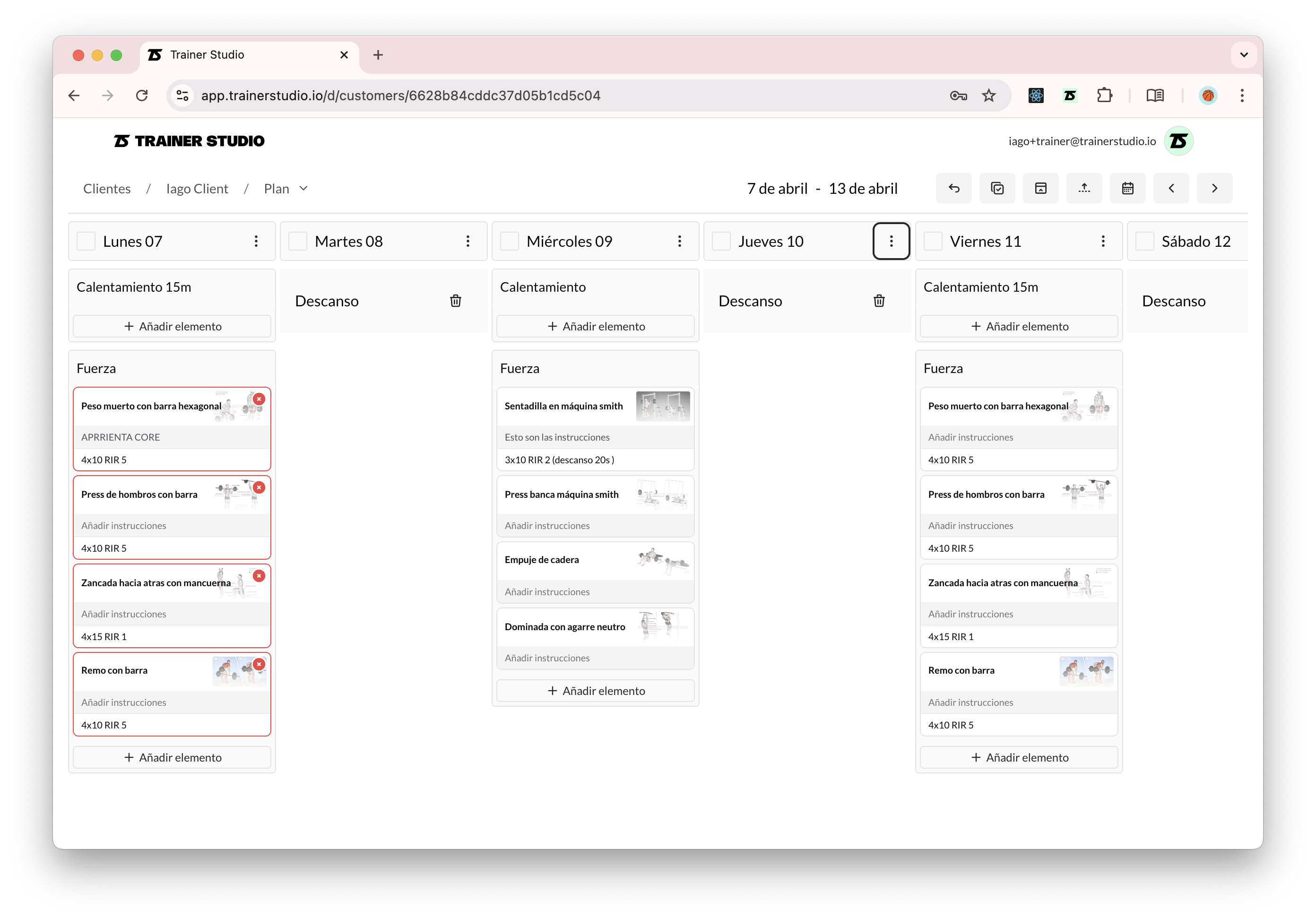Click the upload/publish plan icon
The height and width of the screenshot is (919, 1316).
coord(1084,188)
